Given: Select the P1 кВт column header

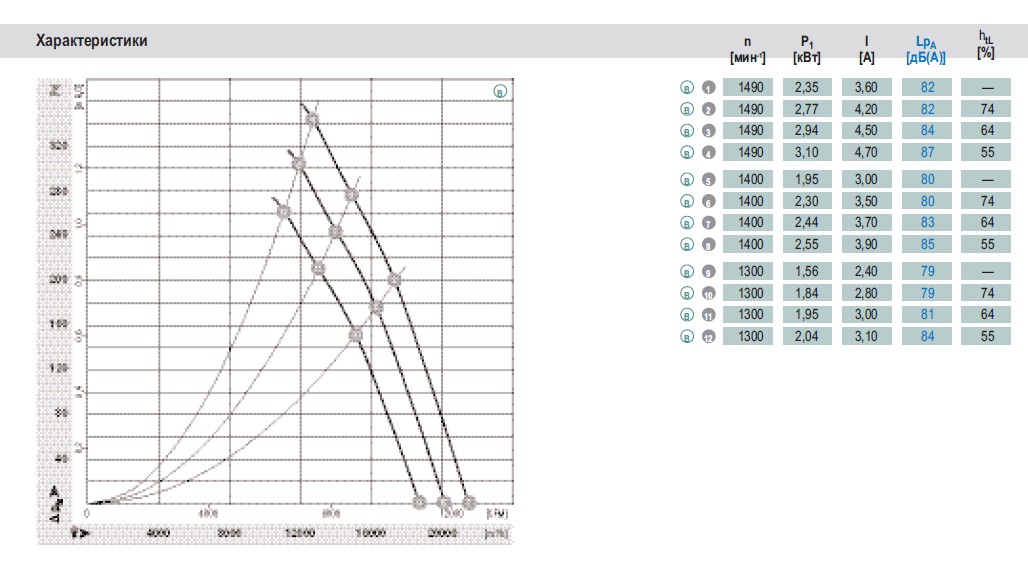Looking at the screenshot, I should tap(806, 50).
